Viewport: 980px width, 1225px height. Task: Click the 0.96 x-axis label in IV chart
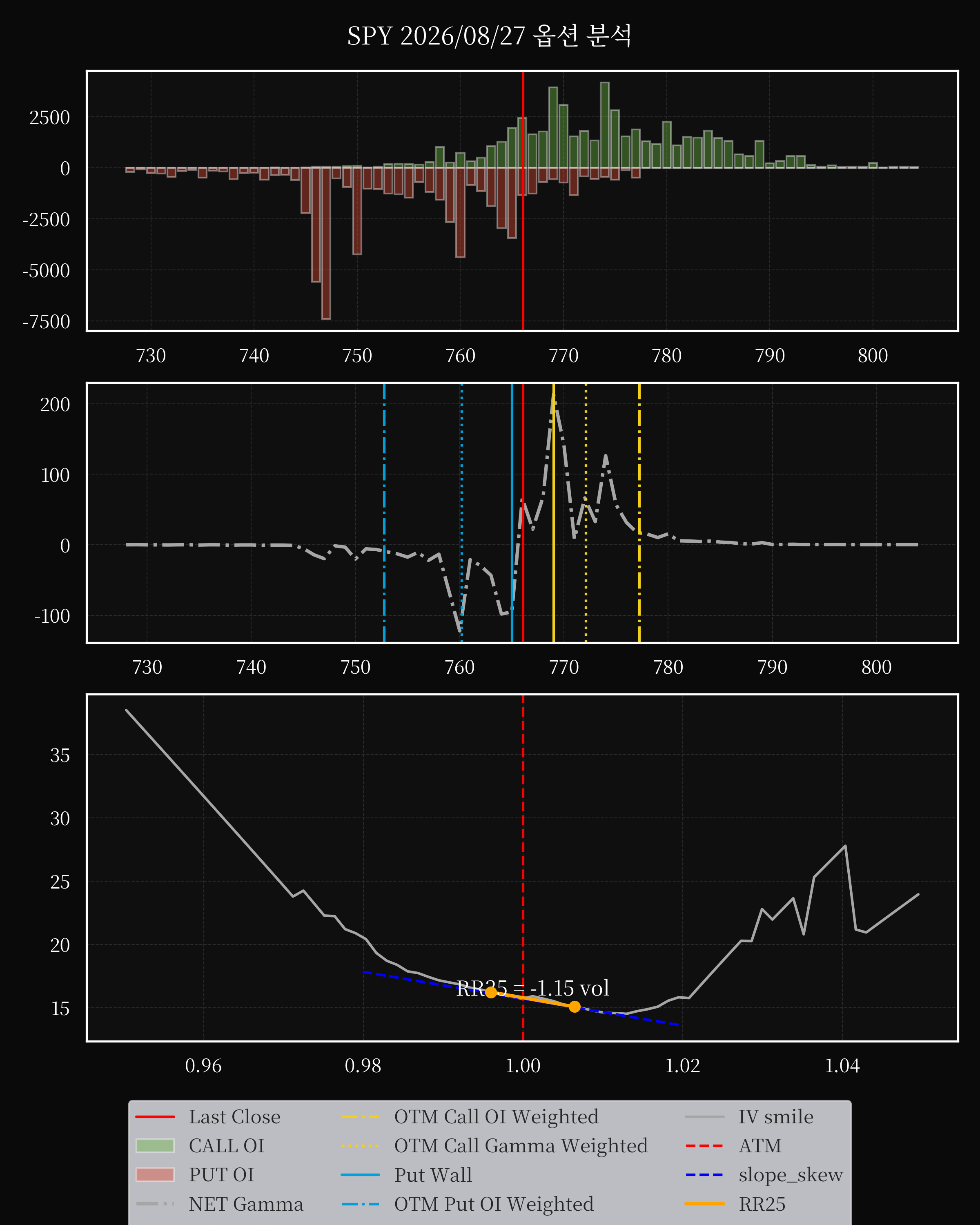(x=203, y=1065)
